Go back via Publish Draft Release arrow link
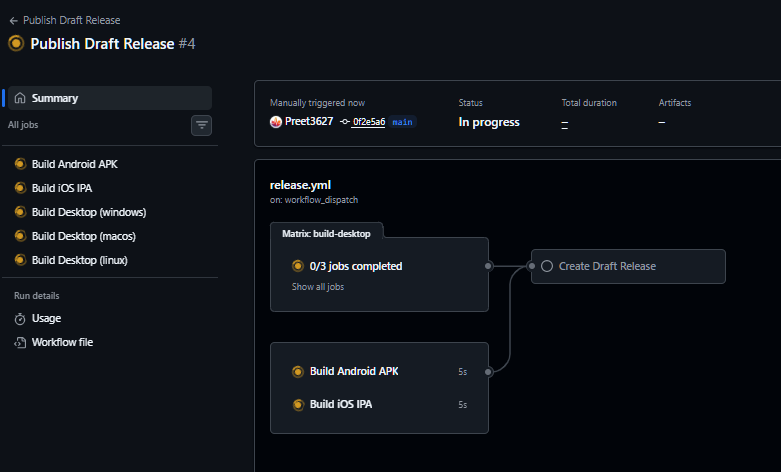Viewport: 781px width, 472px height. point(65,20)
